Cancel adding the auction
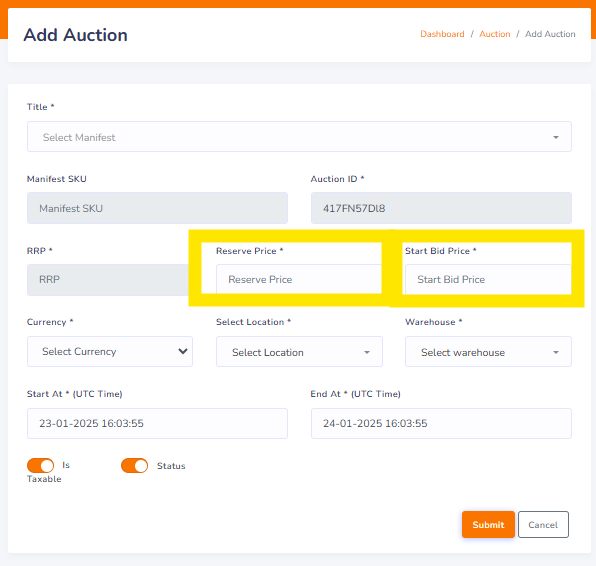 click(x=543, y=525)
